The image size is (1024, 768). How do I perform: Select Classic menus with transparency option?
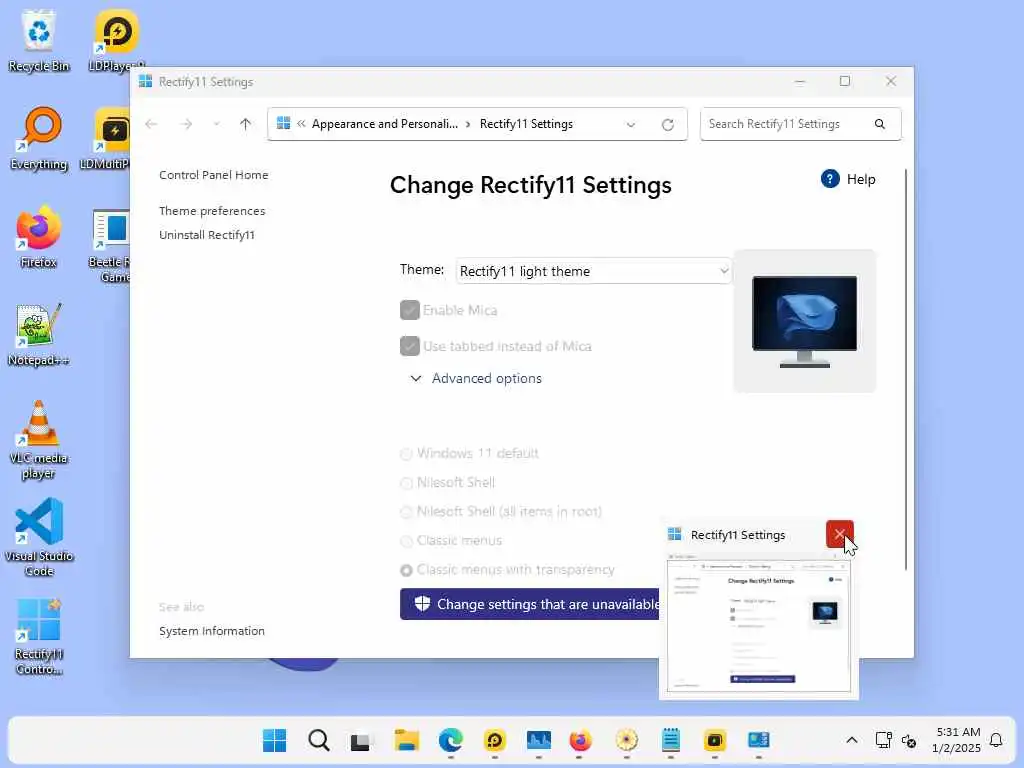406,570
